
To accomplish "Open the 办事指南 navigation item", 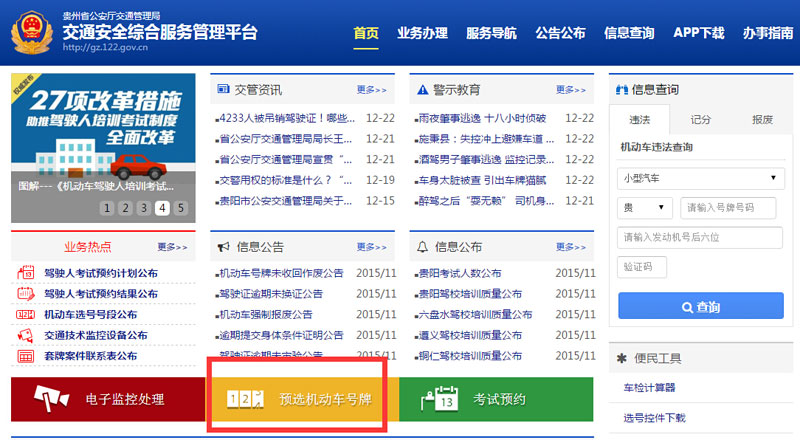I will 768,33.
